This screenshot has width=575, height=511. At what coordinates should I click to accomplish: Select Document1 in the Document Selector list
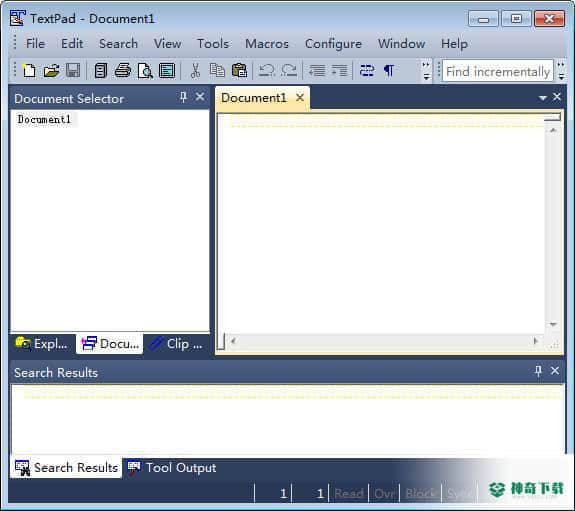[x=44, y=120]
